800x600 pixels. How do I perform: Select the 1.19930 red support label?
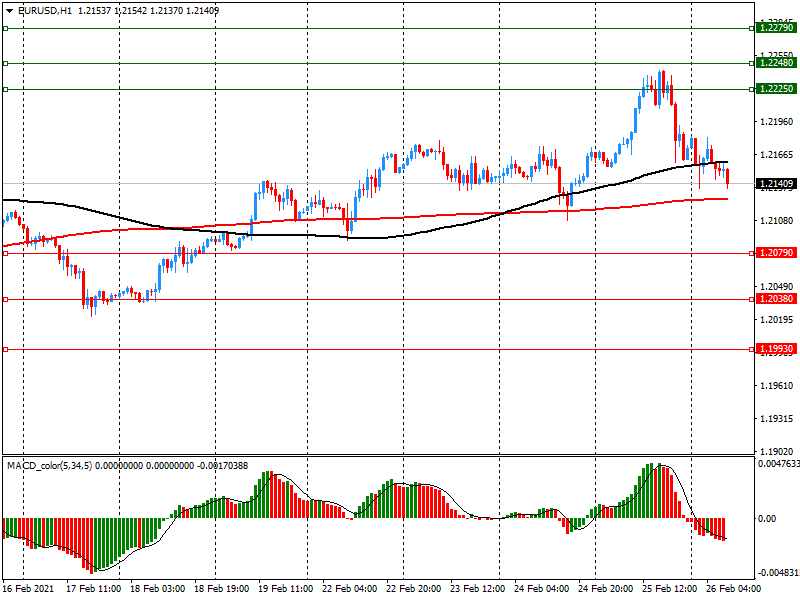click(776, 349)
